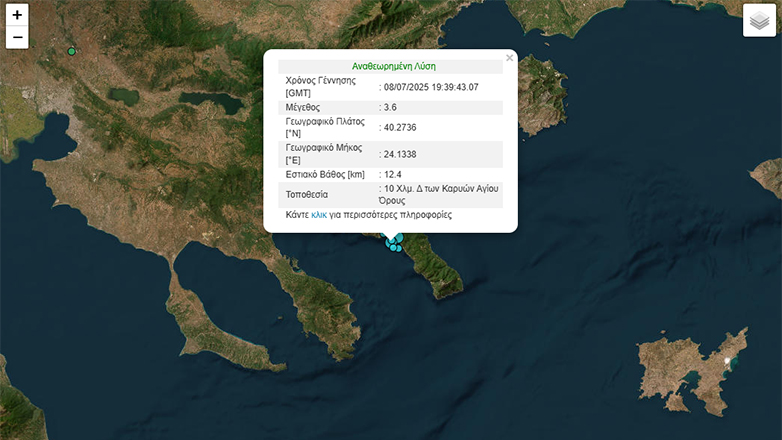Click the latitude value 40.2736
The width and height of the screenshot is (782, 440).
tap(400, 127)
